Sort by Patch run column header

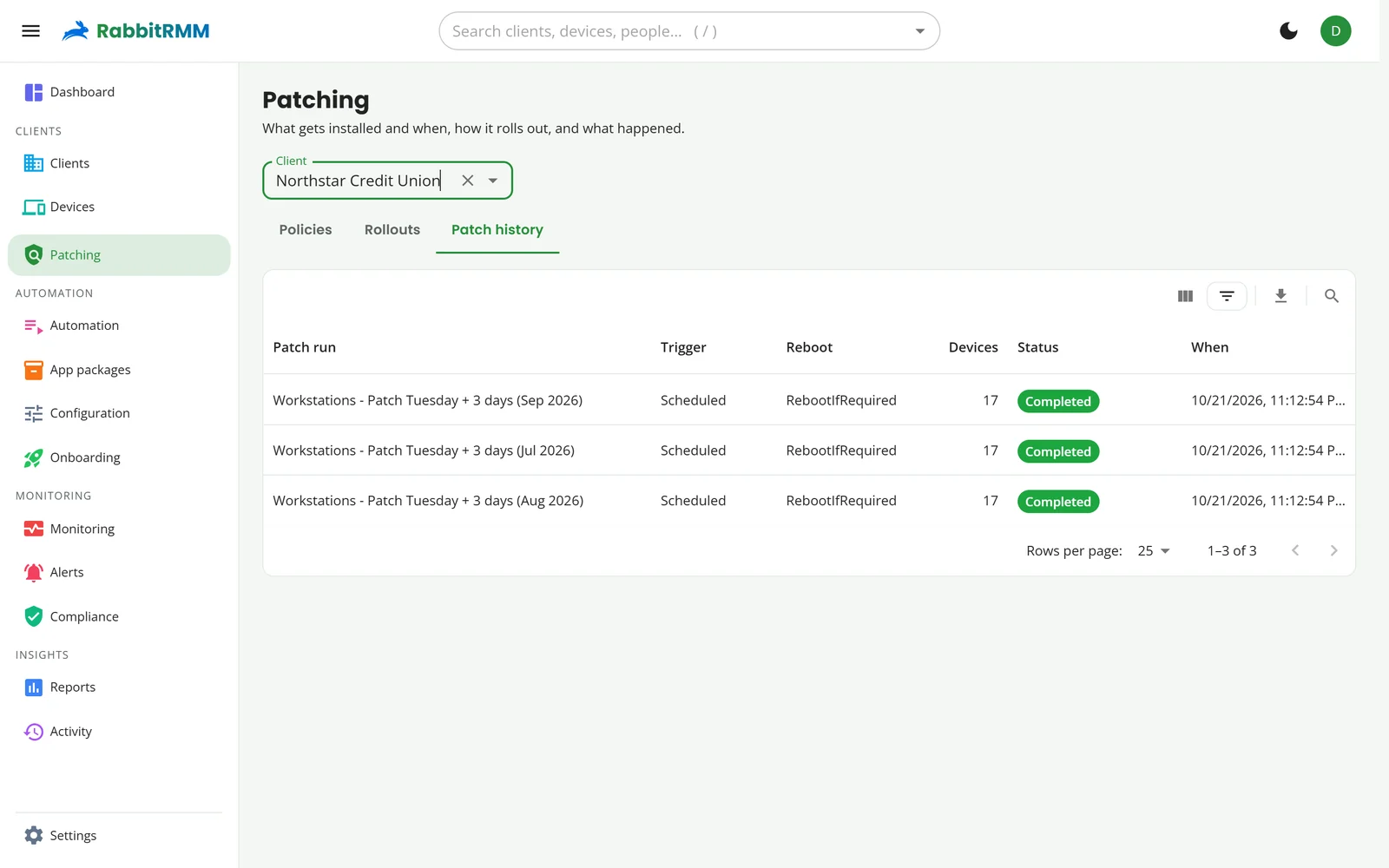coord(305,347)
